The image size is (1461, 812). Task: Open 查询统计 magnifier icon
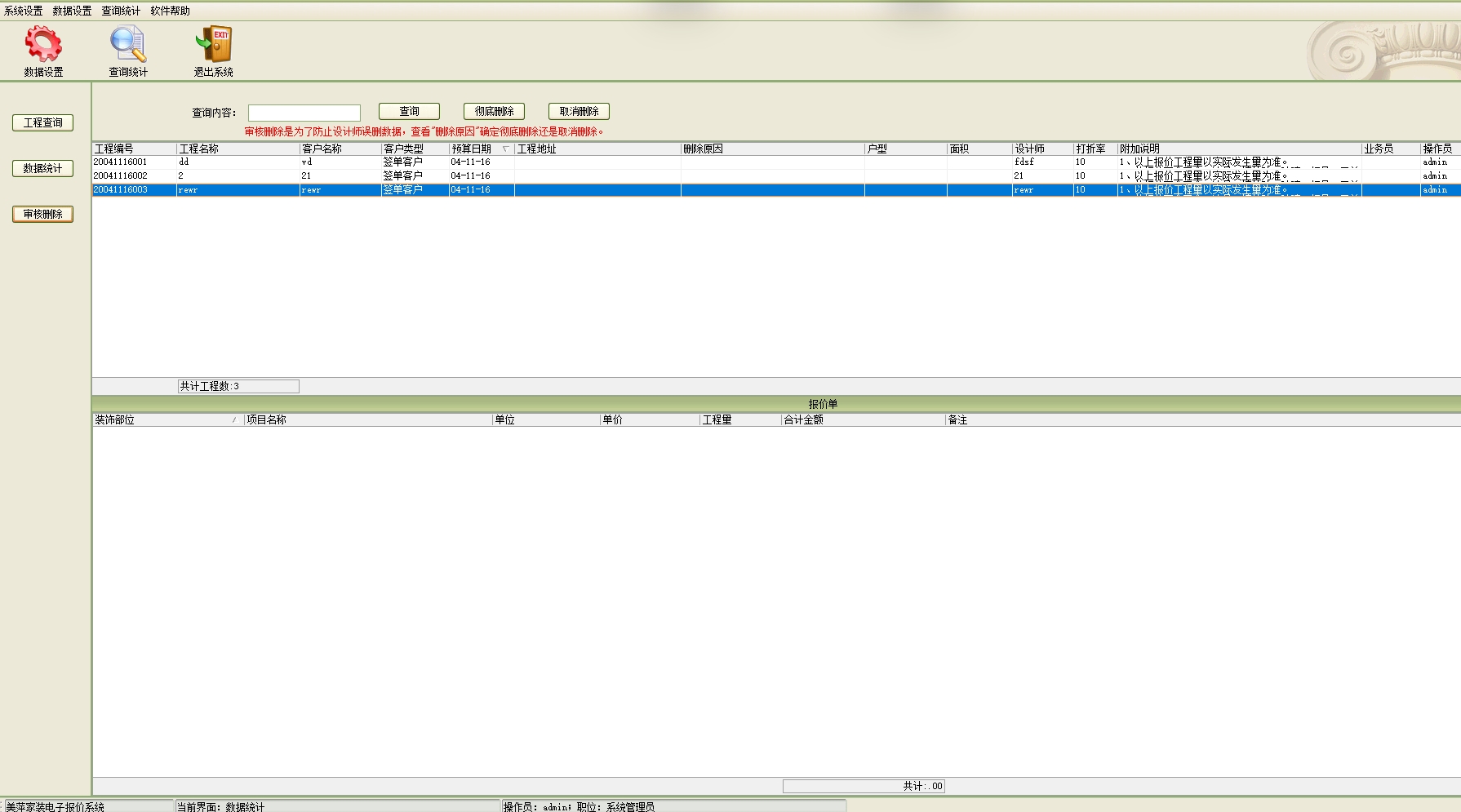pos(128,45)
